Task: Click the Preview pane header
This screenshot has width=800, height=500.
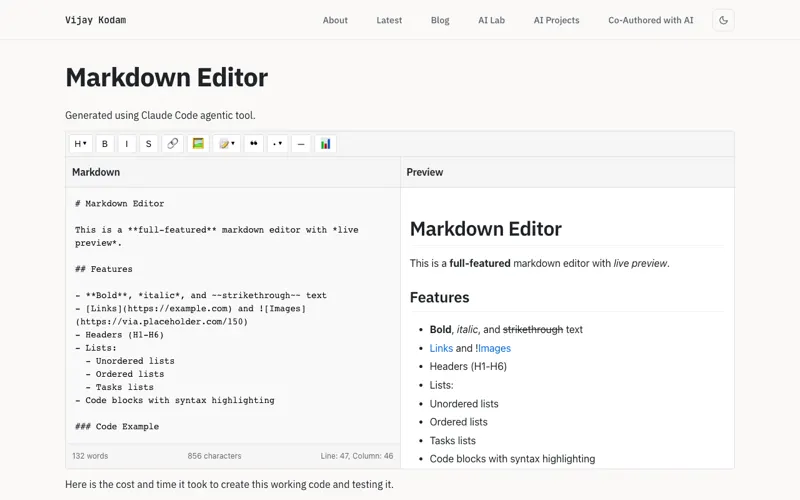Action: tap(567, 172)
